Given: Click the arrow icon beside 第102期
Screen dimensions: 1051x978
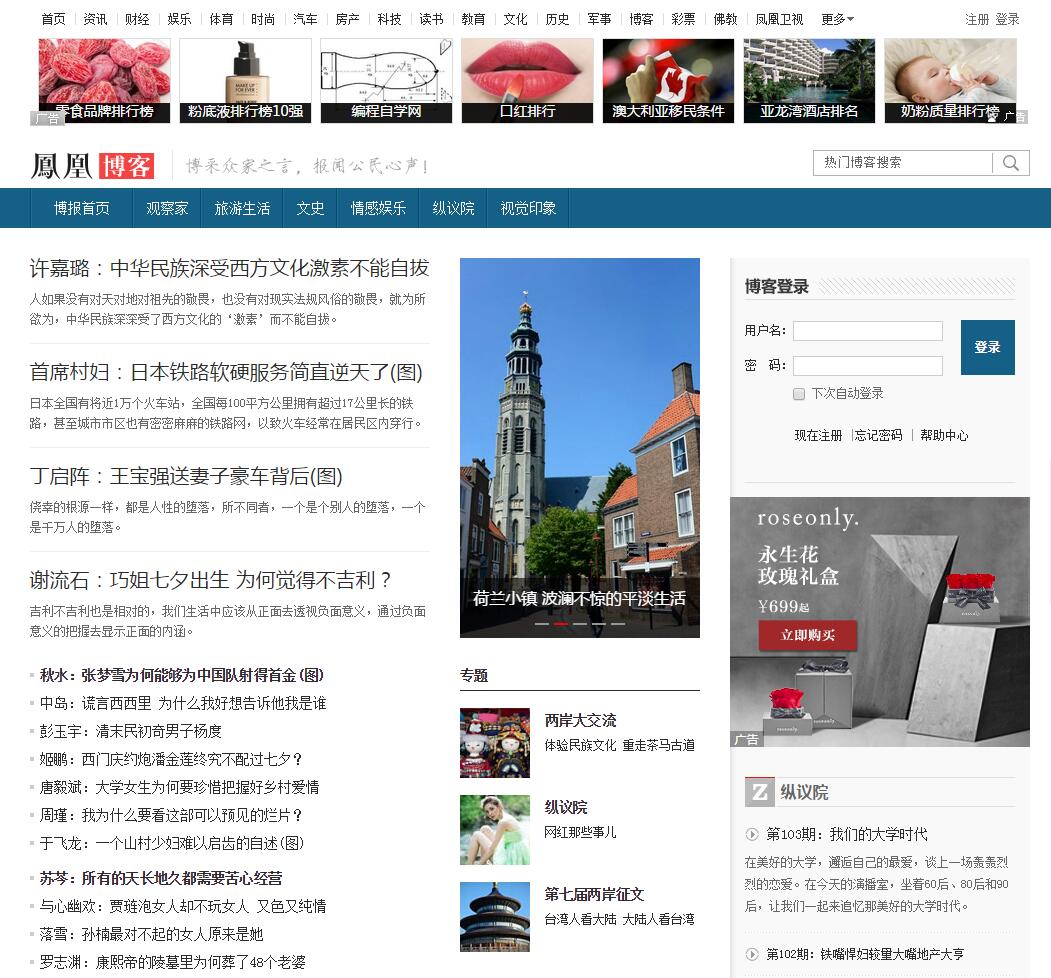Looking at the screenshot, I should tap(752, 954).
